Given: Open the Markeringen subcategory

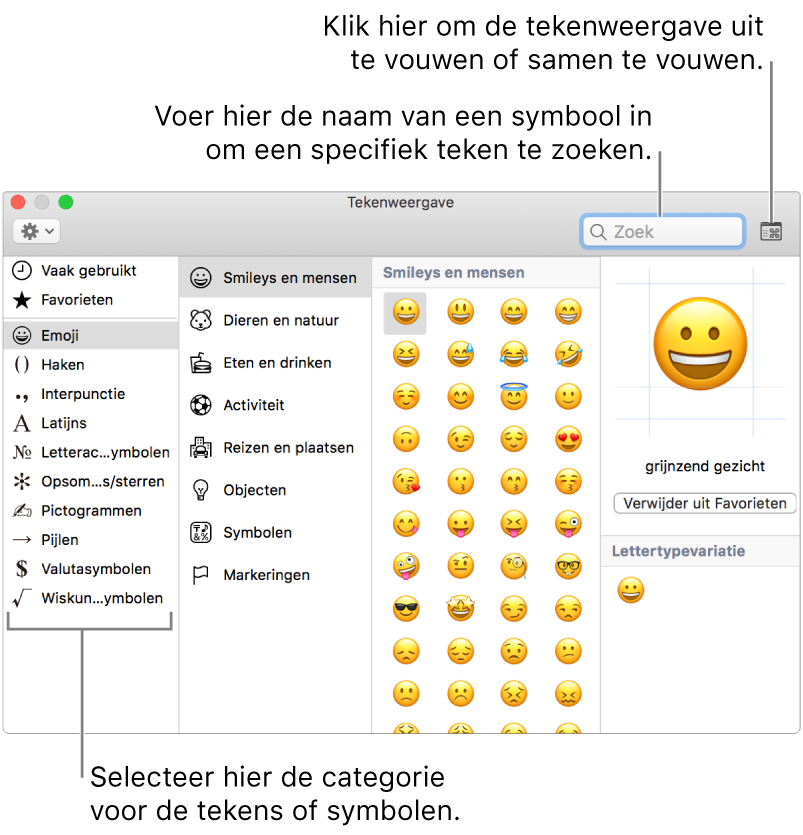Looking at the screenshot, I should (x=275, y=575).
